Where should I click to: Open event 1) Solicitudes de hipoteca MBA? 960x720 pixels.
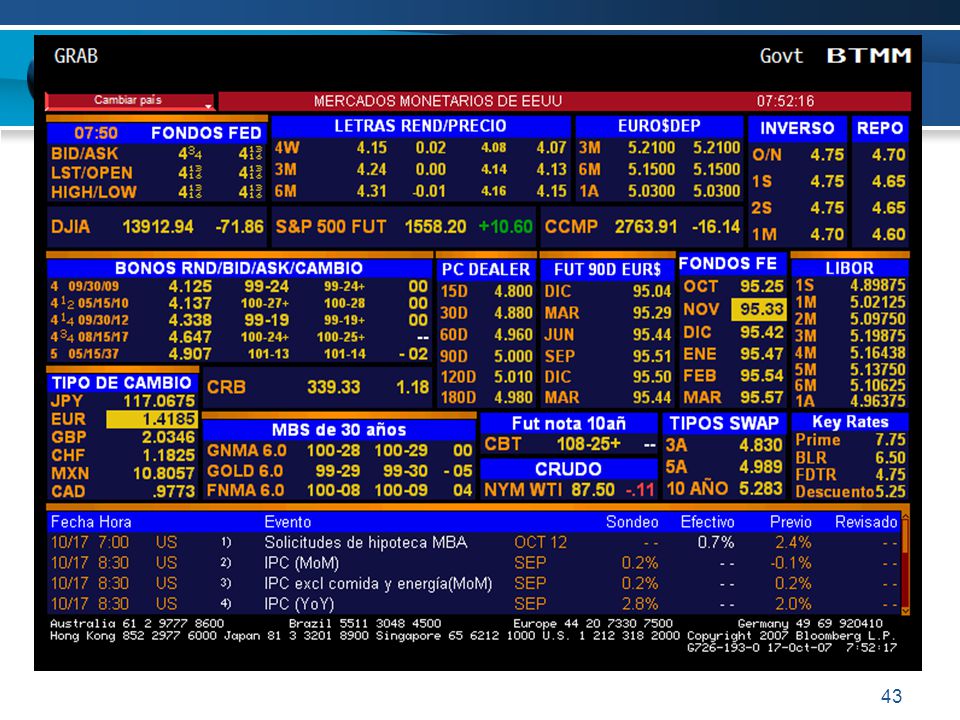click(x=474, y=543)
